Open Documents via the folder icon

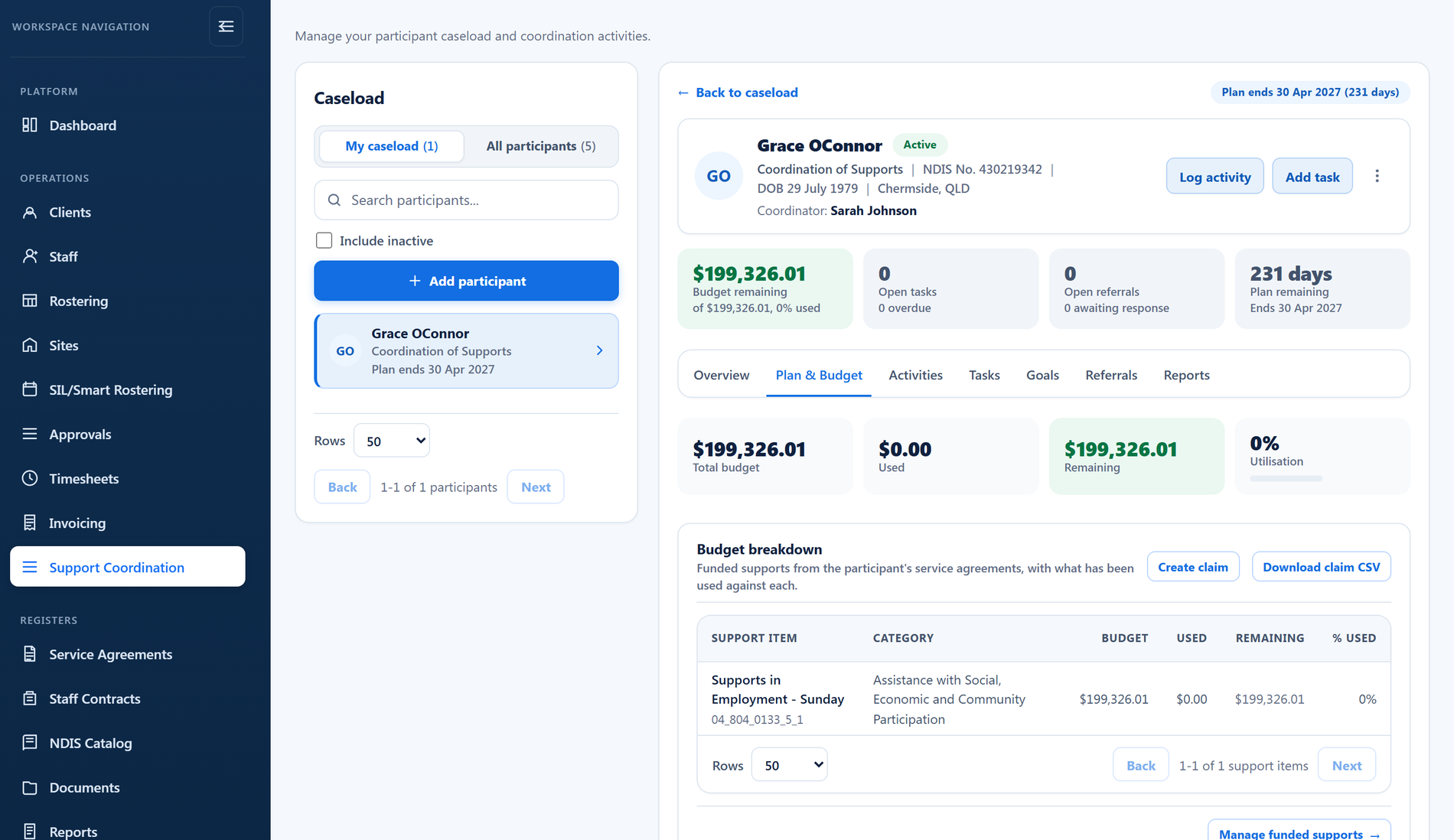[x=30, y=787]
